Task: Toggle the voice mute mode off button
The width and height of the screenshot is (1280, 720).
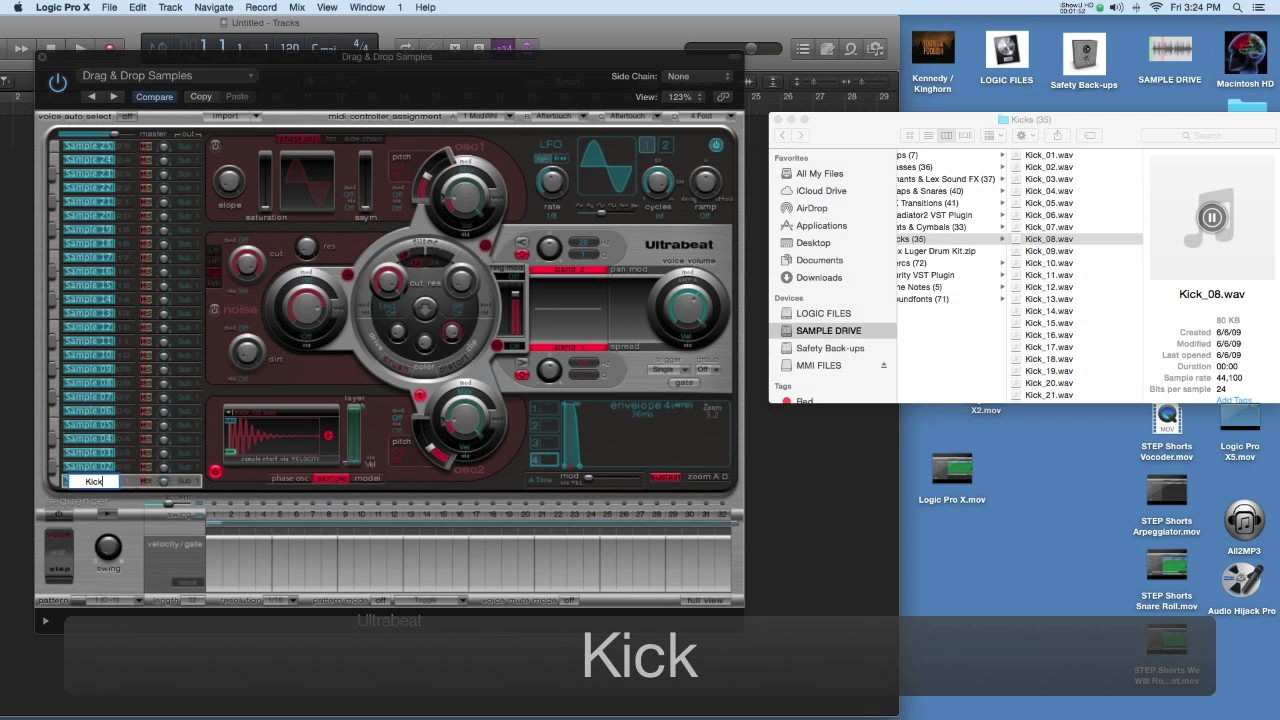Action: click(x=569, y=601)
